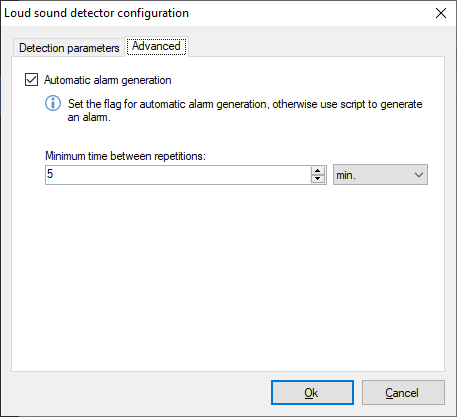Viewport: 457px width, 417px height.
Task: Switch to the Detection parameters tab
Action: point(69,48)
